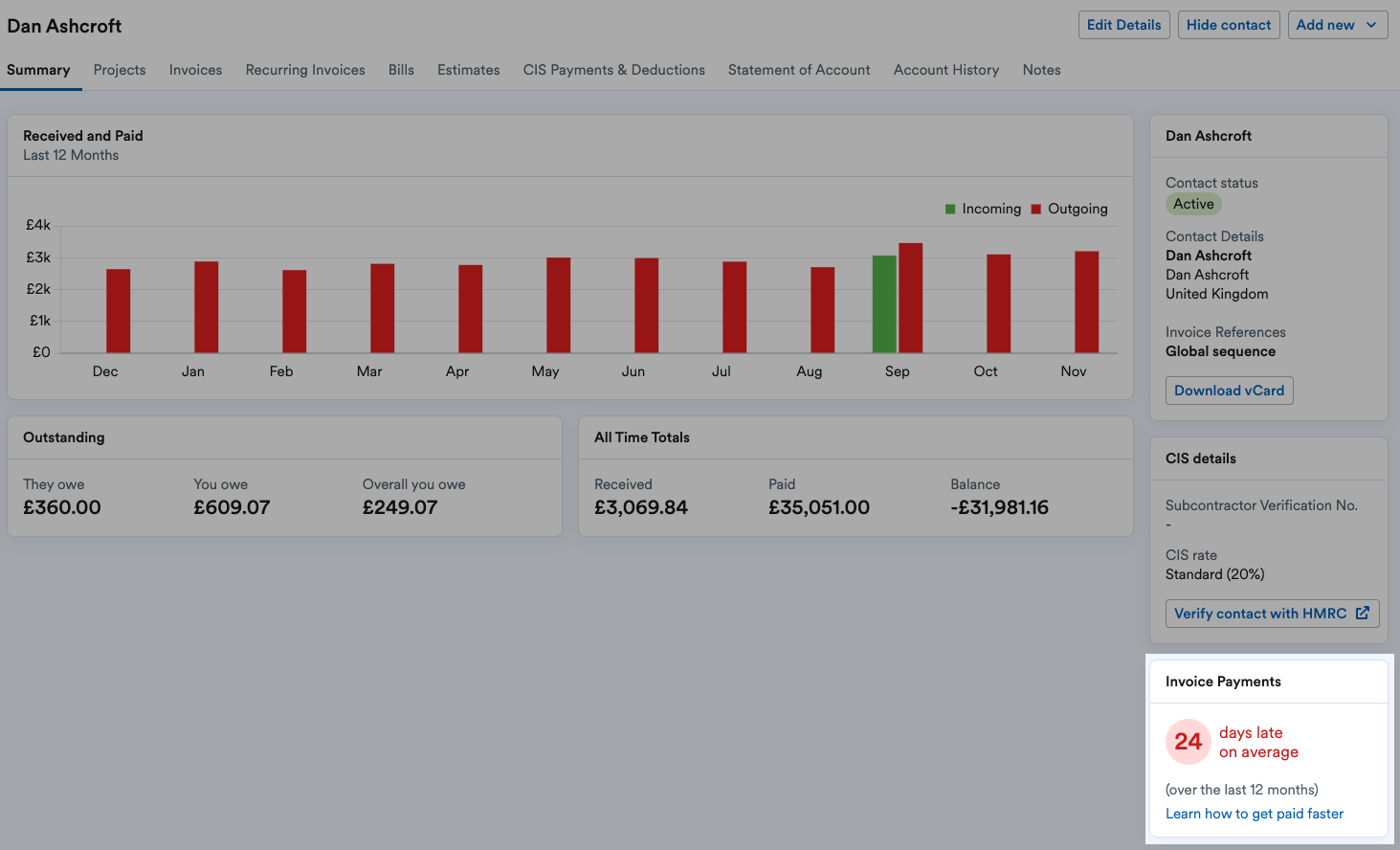Toggle the red Outgoing legend square

1036,209
